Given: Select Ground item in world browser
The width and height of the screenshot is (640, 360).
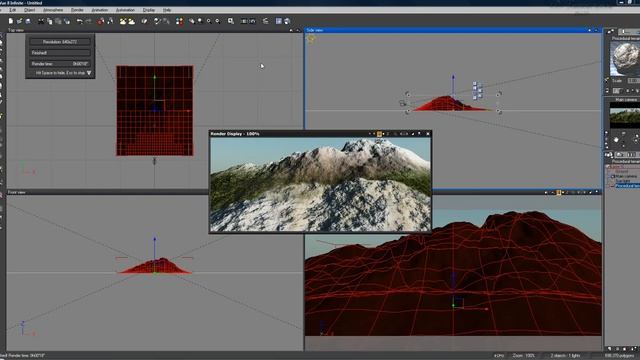Looking at the screenshot, I should click(x=622, y=171).
